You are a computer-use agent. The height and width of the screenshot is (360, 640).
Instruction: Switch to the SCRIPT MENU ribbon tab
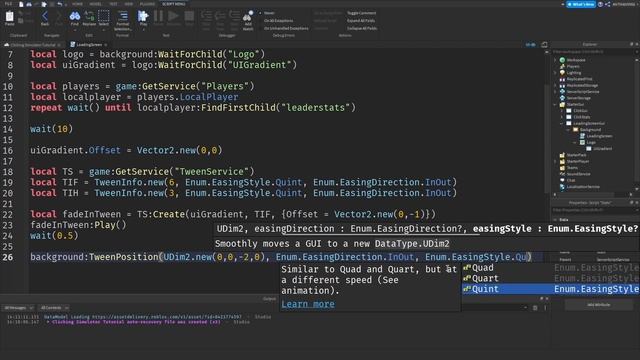(x=173, y=4)
